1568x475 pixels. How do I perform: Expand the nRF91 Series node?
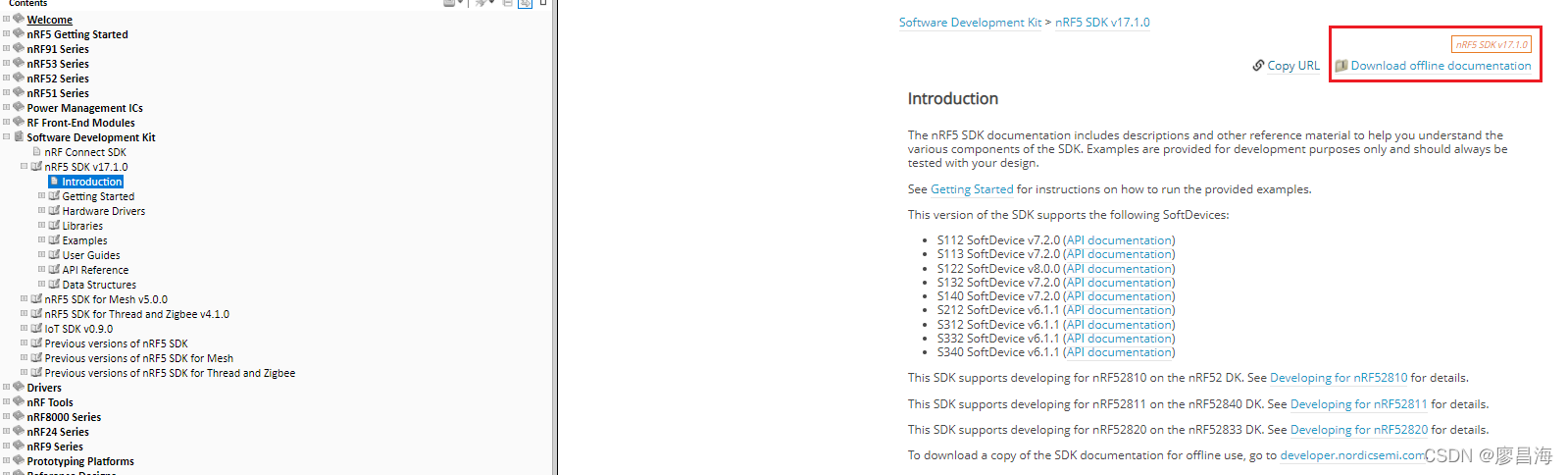[7, 48]
